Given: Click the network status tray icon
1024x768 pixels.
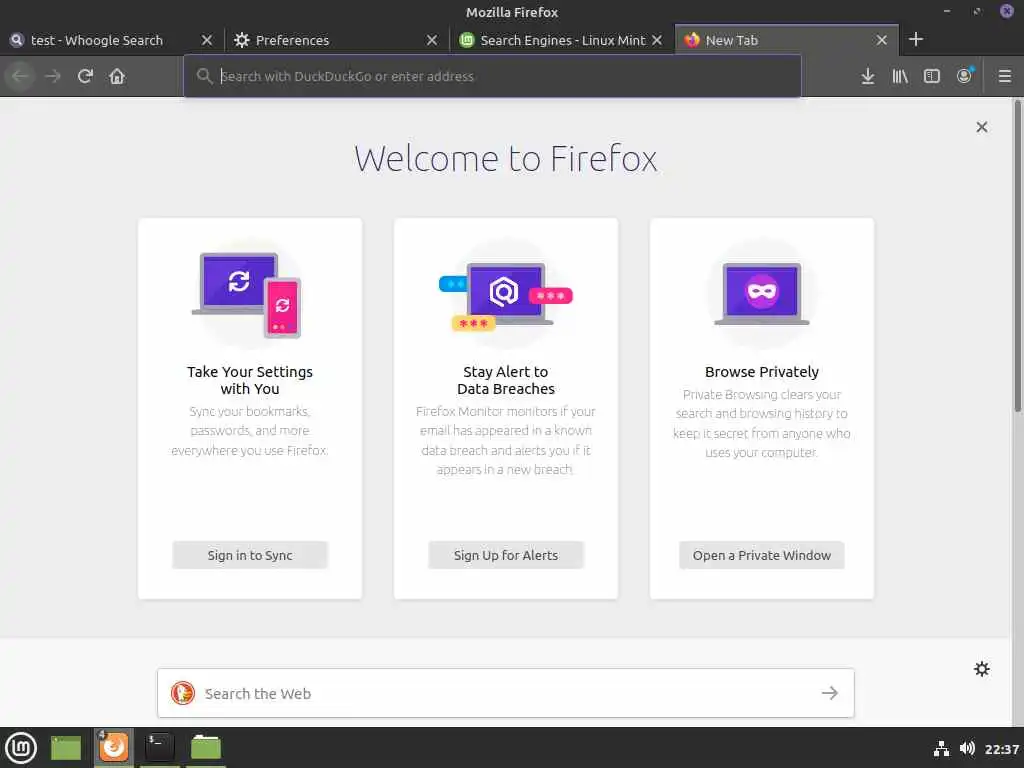Looking at the screenshot, I should pyautogui.click(x=941, y=748).
